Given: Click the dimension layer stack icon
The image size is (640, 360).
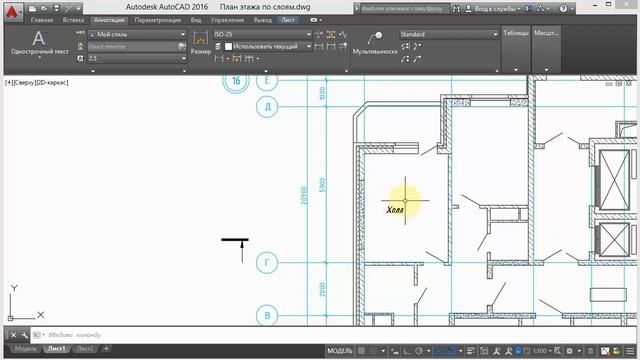Looking at the screenshot, I should click(x=218, y=47).
